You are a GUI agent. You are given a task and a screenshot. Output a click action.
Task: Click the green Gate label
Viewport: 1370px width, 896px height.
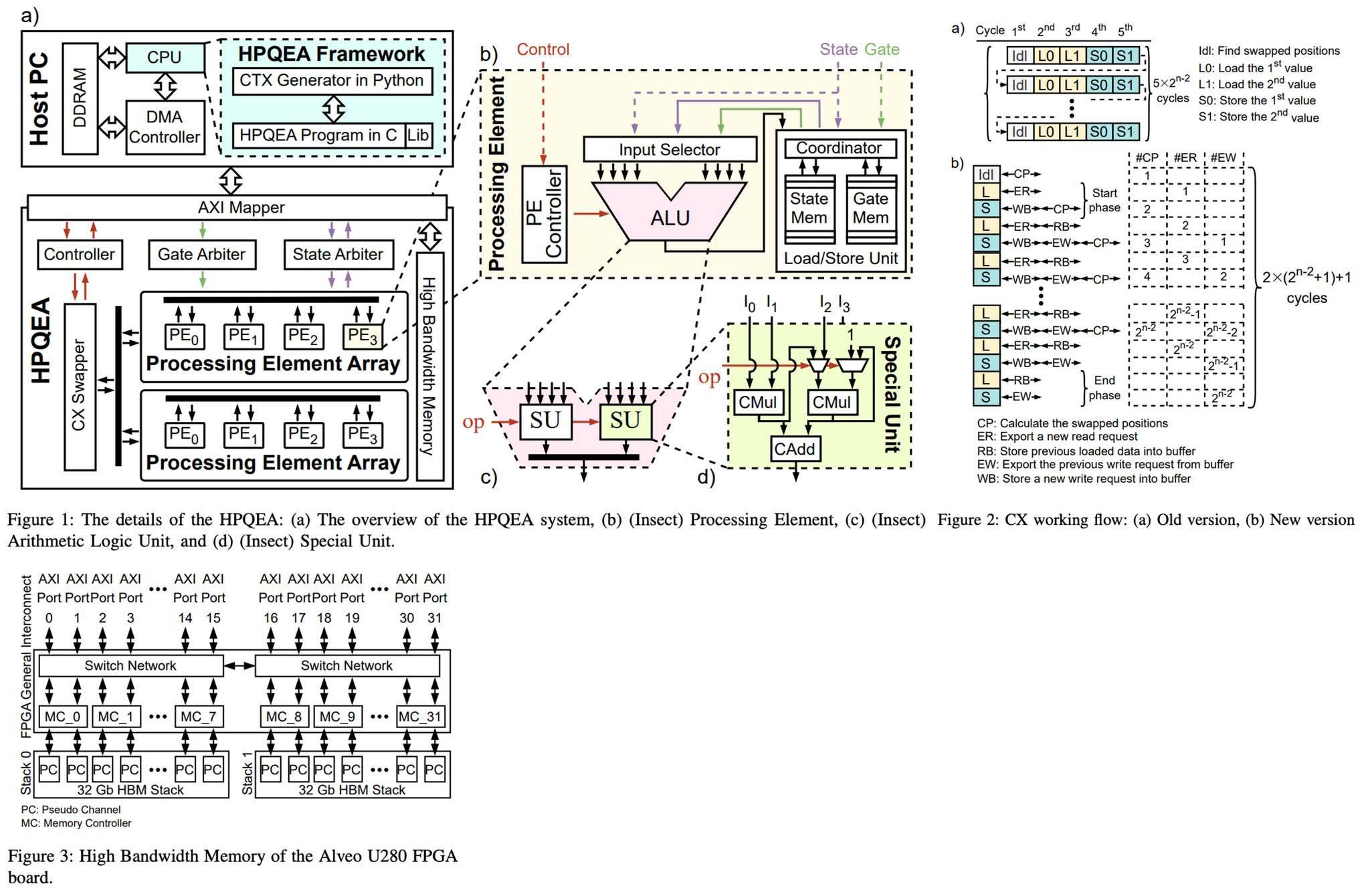[x=882, y=49]
